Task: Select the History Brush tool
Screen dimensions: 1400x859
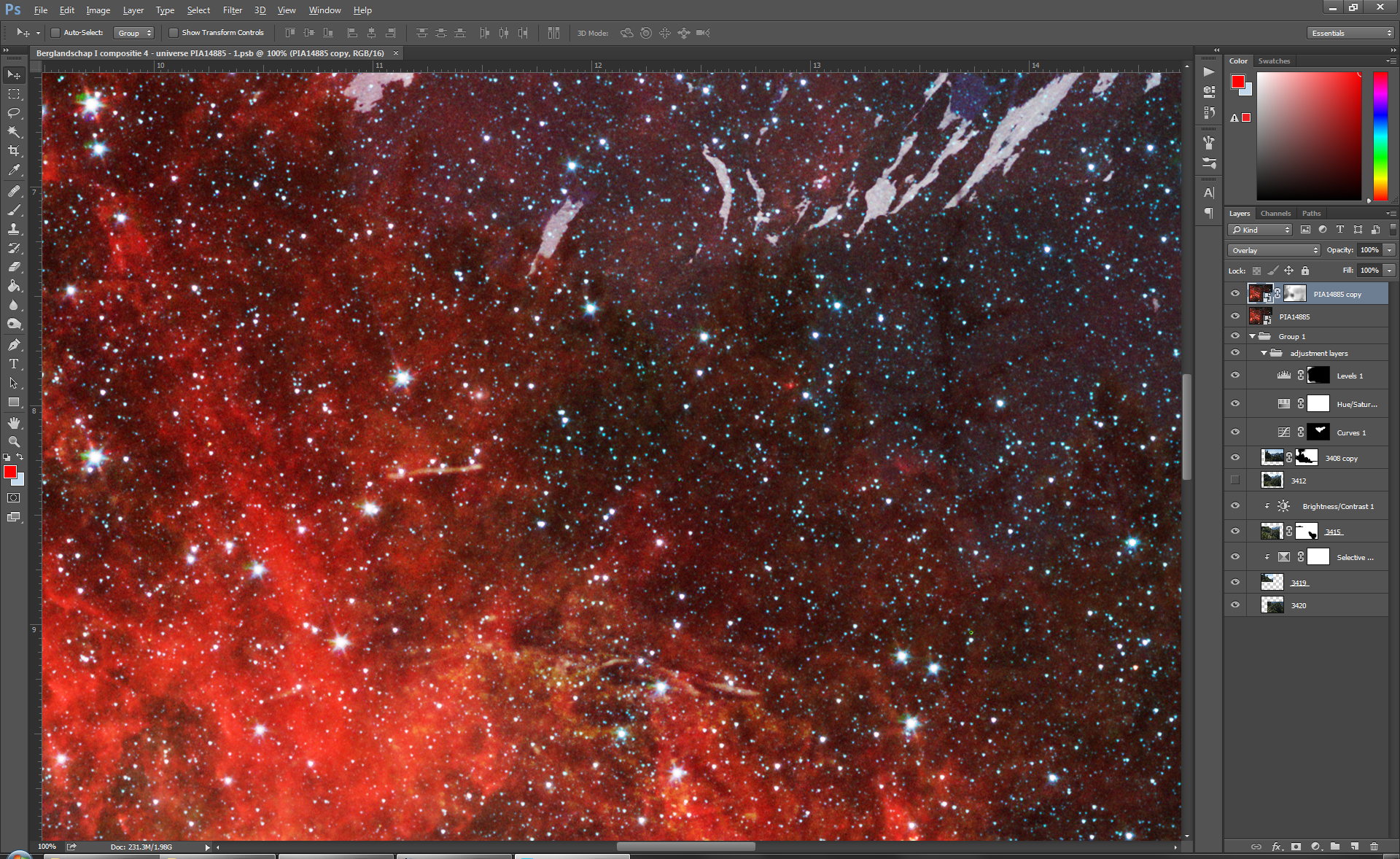Action: [14, 248]
